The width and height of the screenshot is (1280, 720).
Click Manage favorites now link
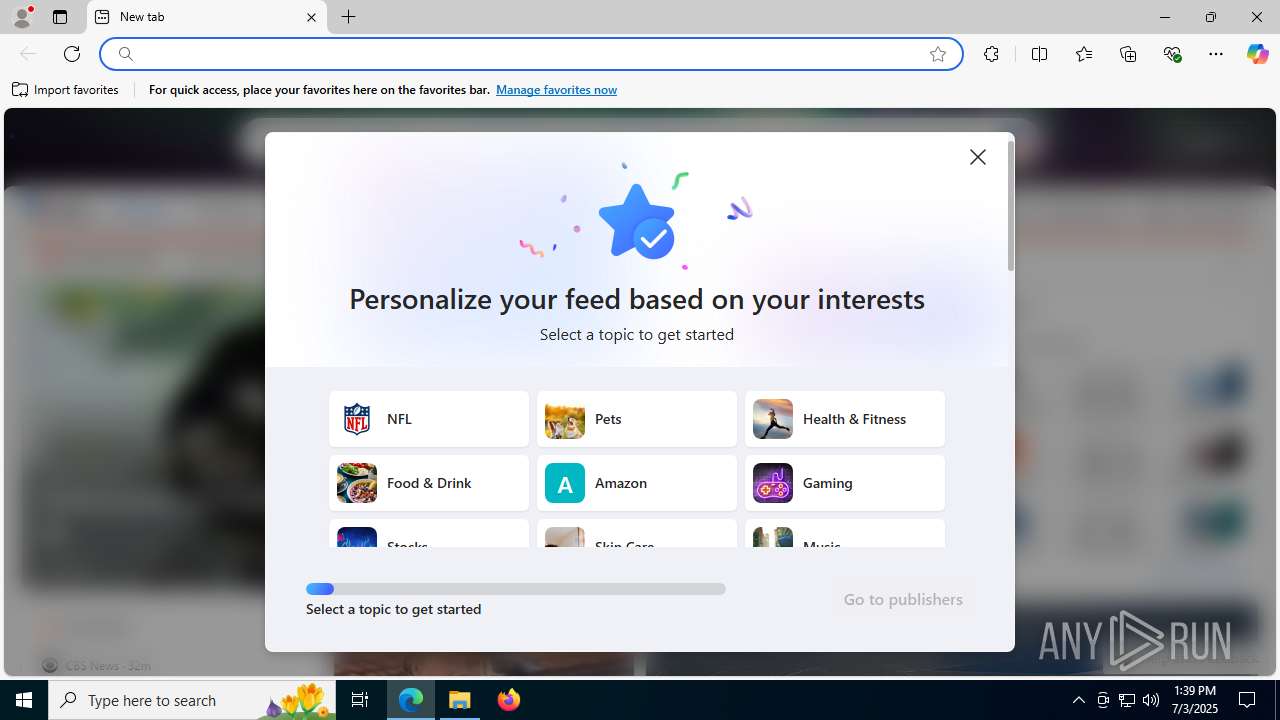pos(556,90)
